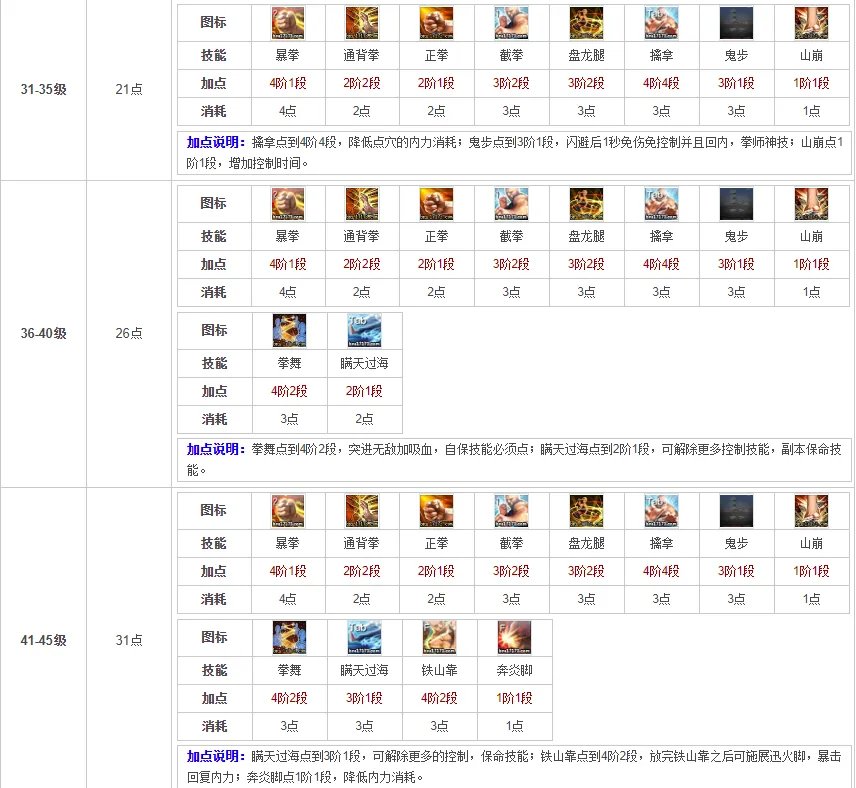The image size is (856, 788).
Task: Click the 山崩 icon in the 36-40级 section
Action: (811, 204)
